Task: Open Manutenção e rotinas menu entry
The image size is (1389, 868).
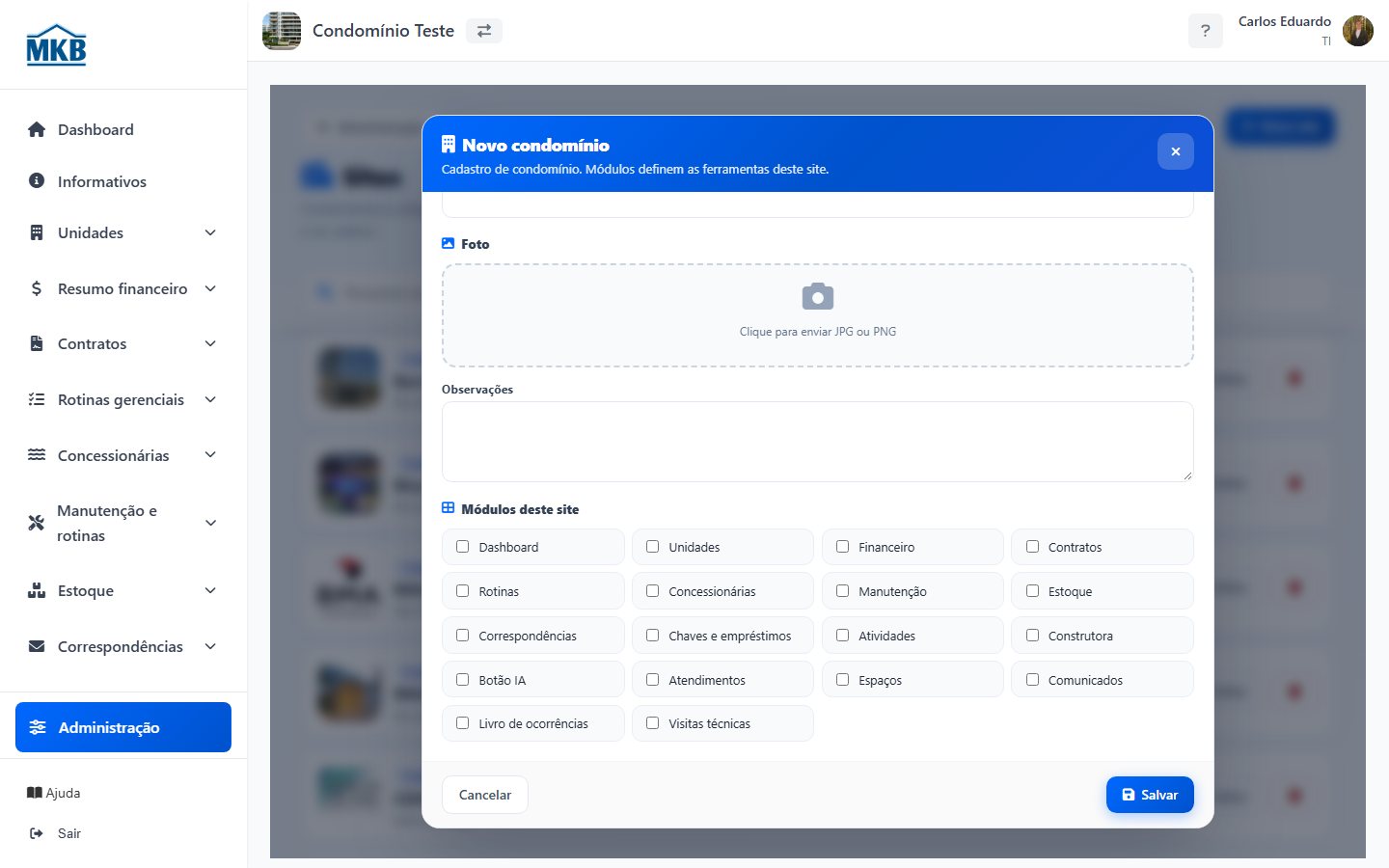Action: tap(123, 523)
